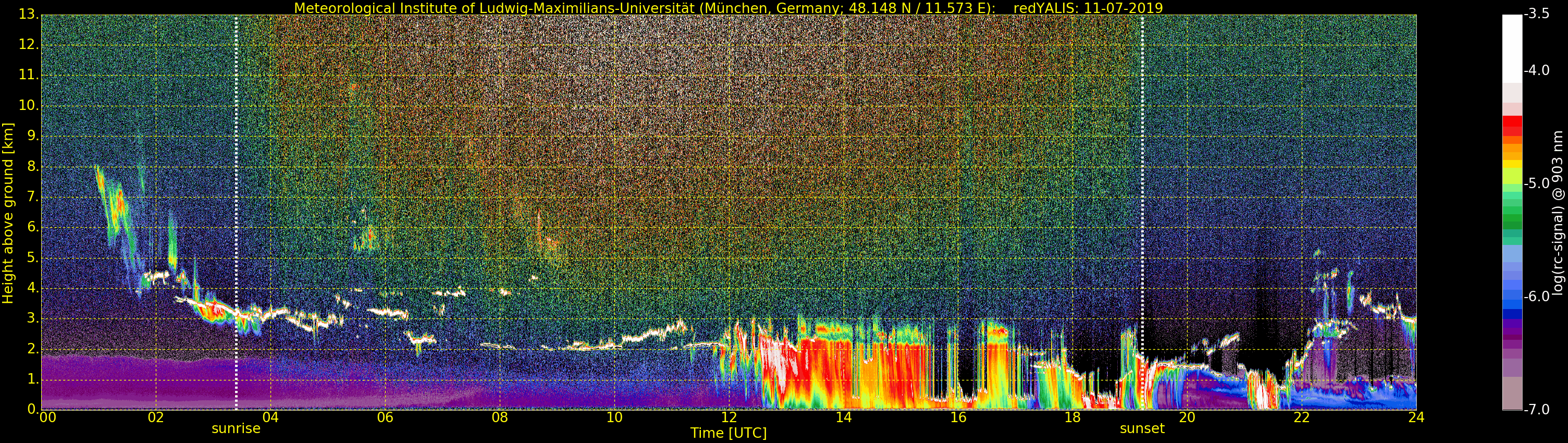Click the white segment at colorbar top
Image resolution: width=1568 pixels, height=443 pixels.
tap(1512, 48)
